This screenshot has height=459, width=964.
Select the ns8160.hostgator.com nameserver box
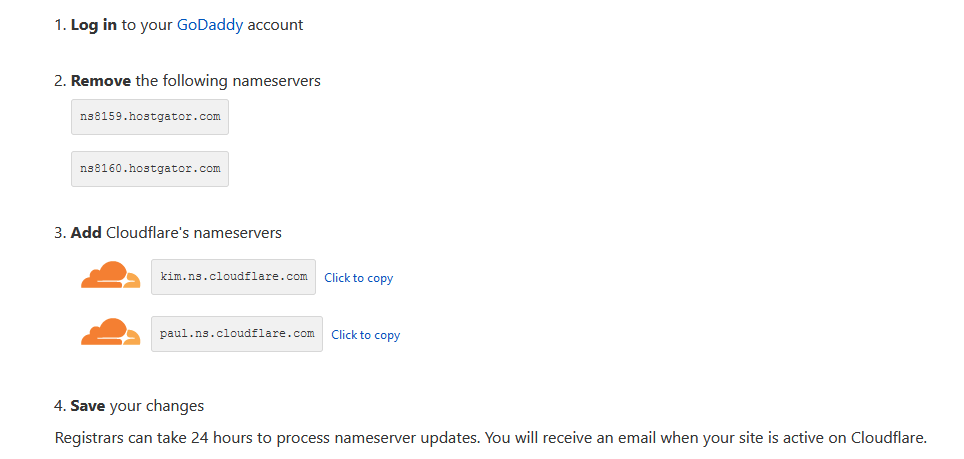coord(150,169)
